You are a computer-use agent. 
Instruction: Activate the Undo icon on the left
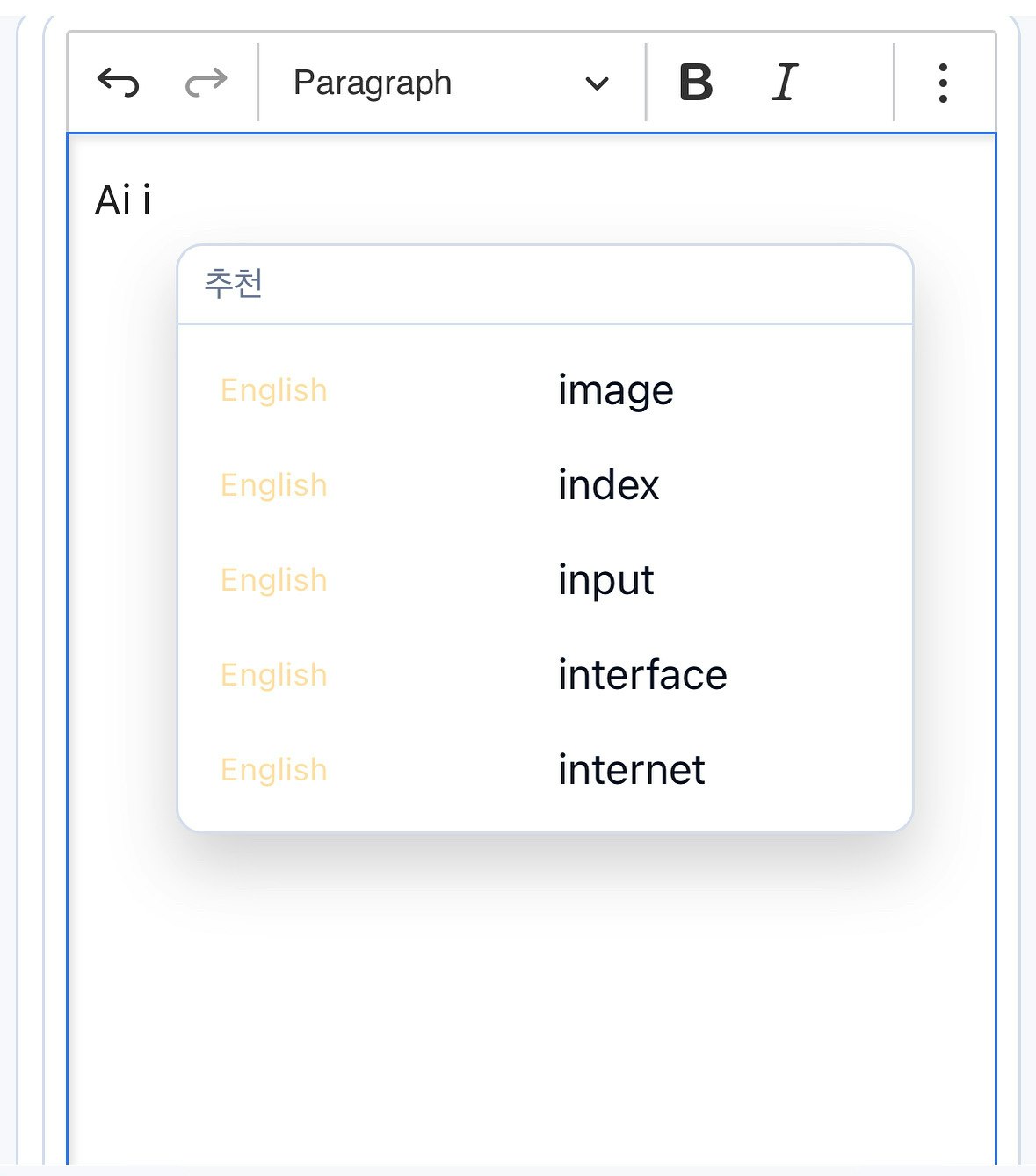pos(119,83)
